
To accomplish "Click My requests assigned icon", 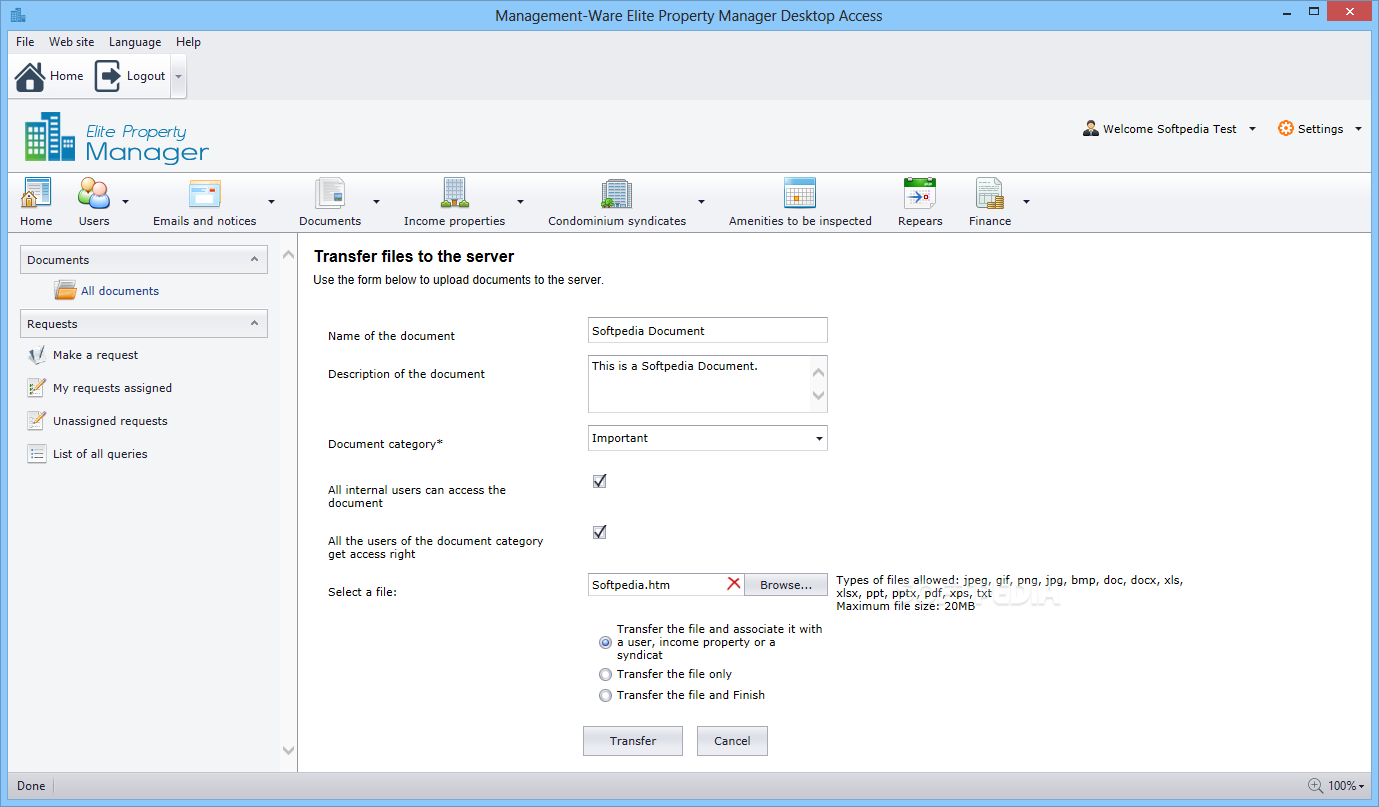I will pos(37,388).
